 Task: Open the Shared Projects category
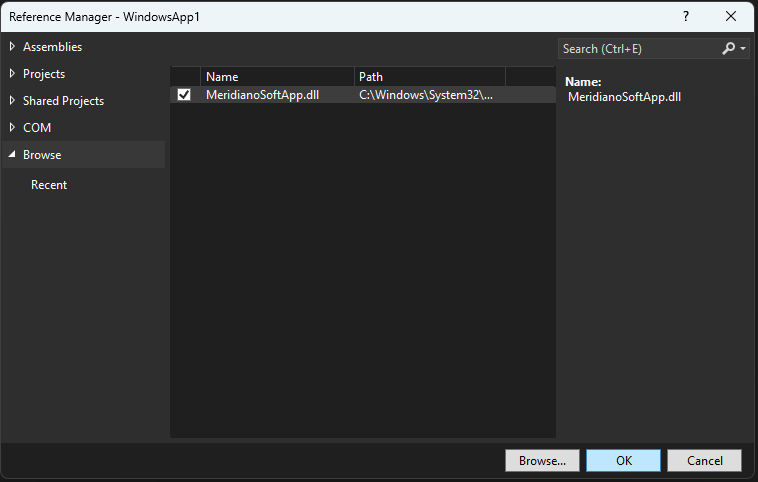(x=63, y=101)
